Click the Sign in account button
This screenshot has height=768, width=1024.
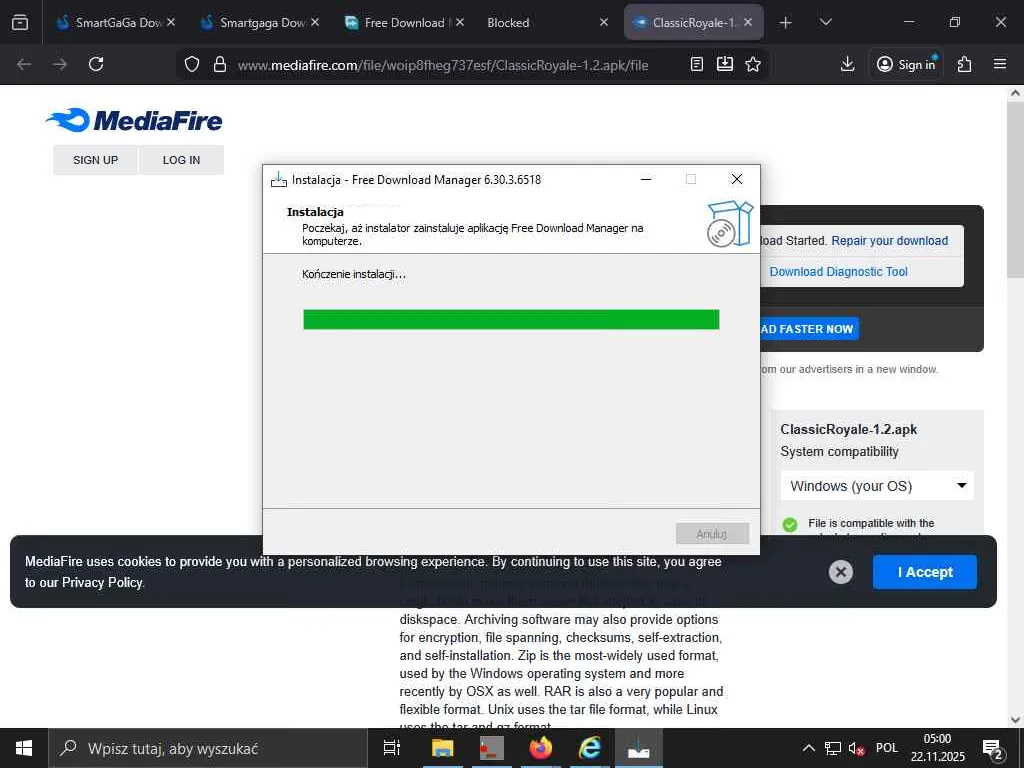(906, 64)
